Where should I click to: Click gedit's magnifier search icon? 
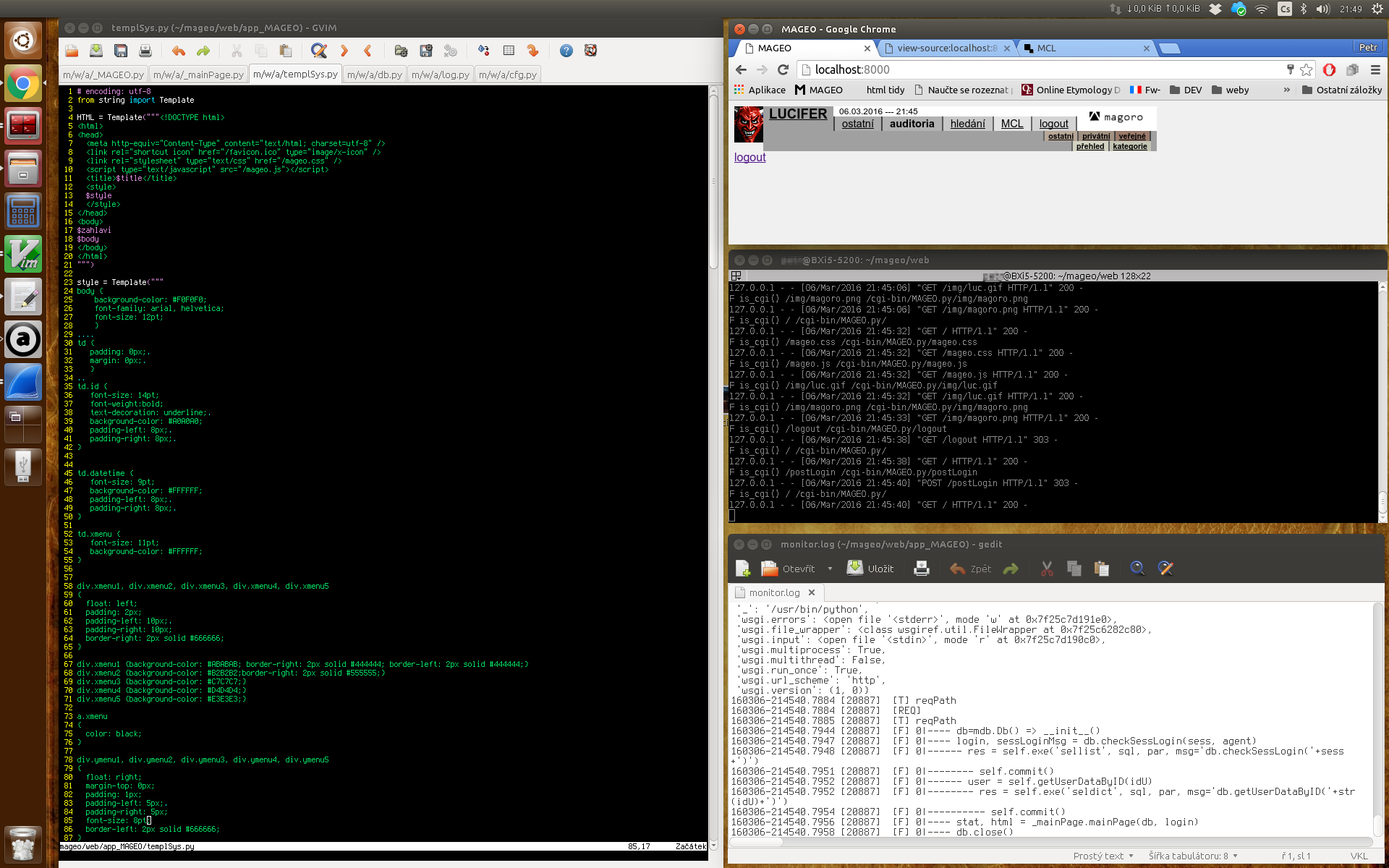[1137, 569]
